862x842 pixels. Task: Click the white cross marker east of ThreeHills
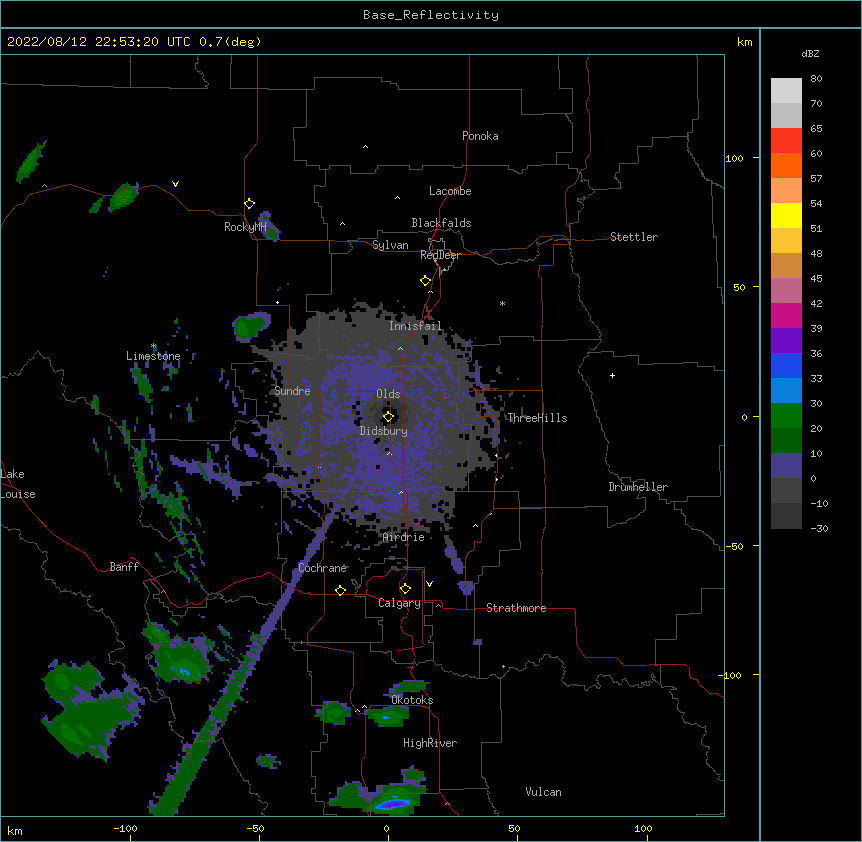coord(612,375)
